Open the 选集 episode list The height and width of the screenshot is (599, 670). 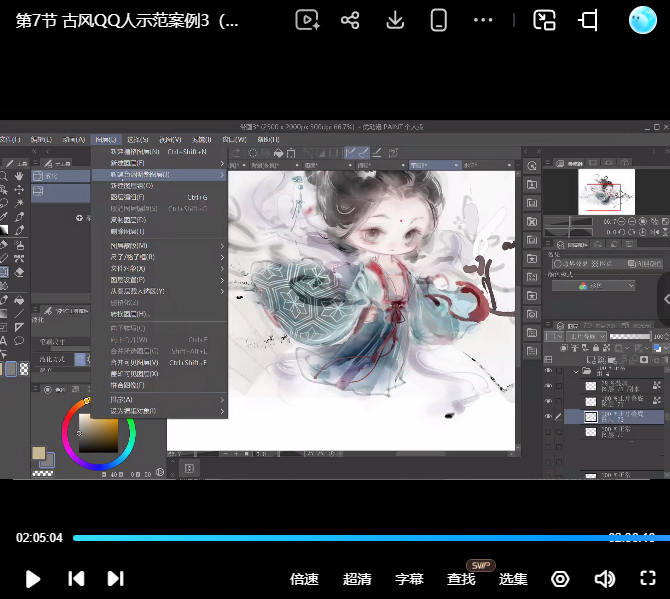click(513, 579)
